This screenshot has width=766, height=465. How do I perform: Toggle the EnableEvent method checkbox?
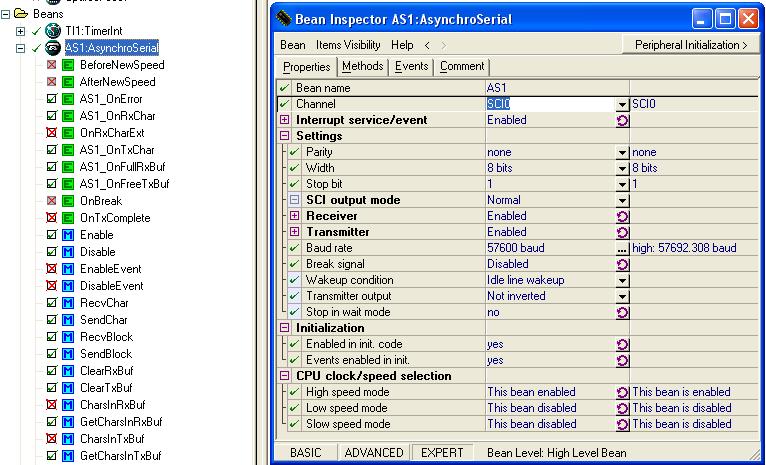pos(51,269)
